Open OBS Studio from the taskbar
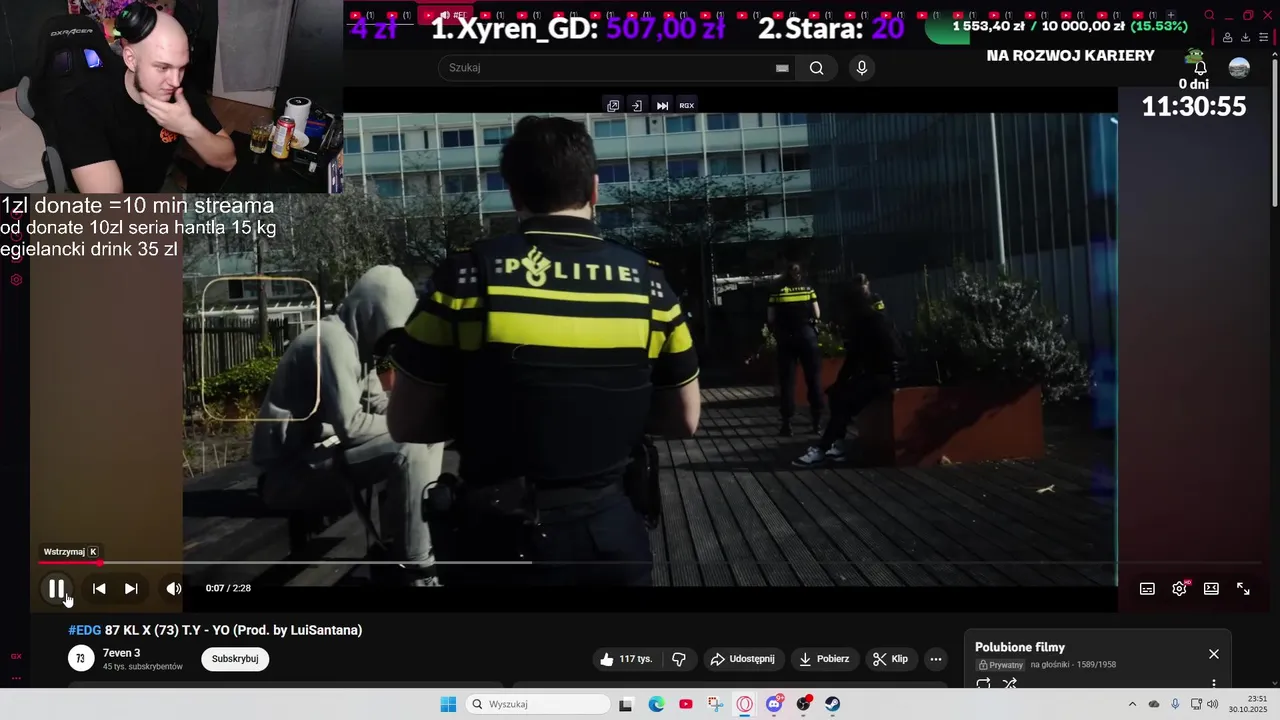Screen dimensions: 1280x720 coord(803,704)
